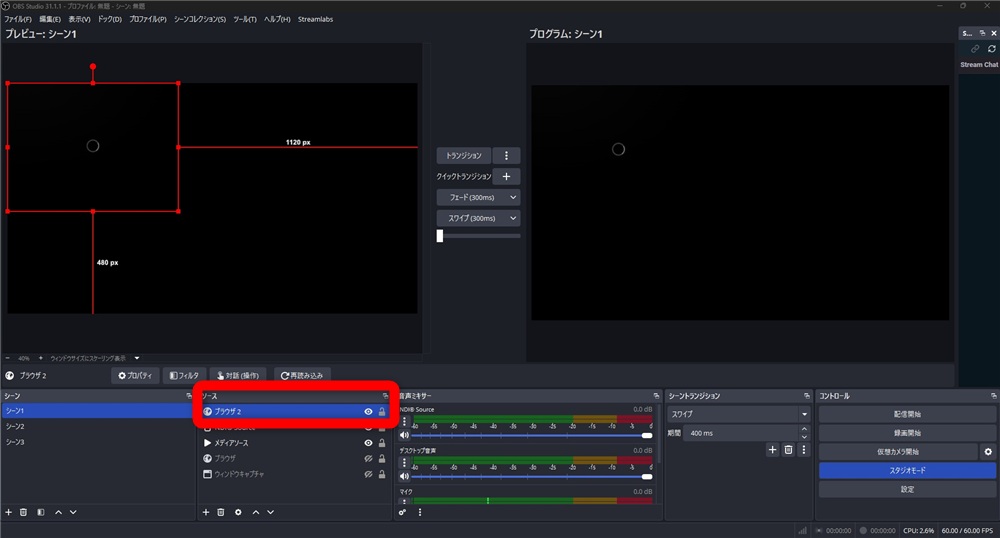The image size is (1000, 538).
Task: Open Desktop audio options three-dots
Action: coord(404,462)
